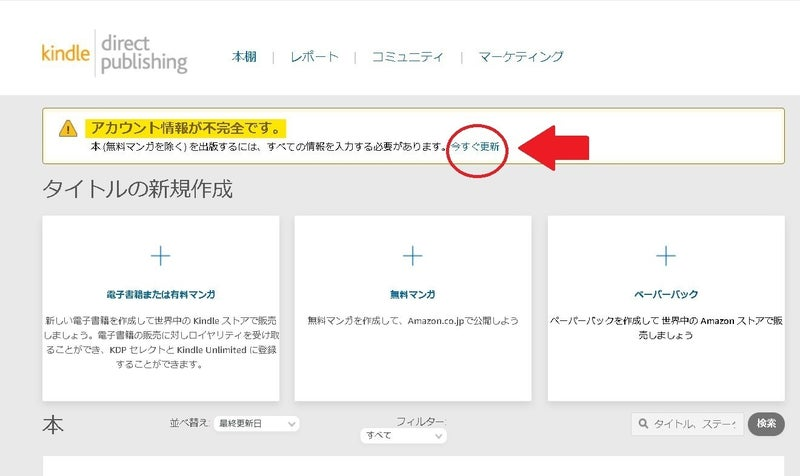Click the magnifier icon in search box

[643, 424]
